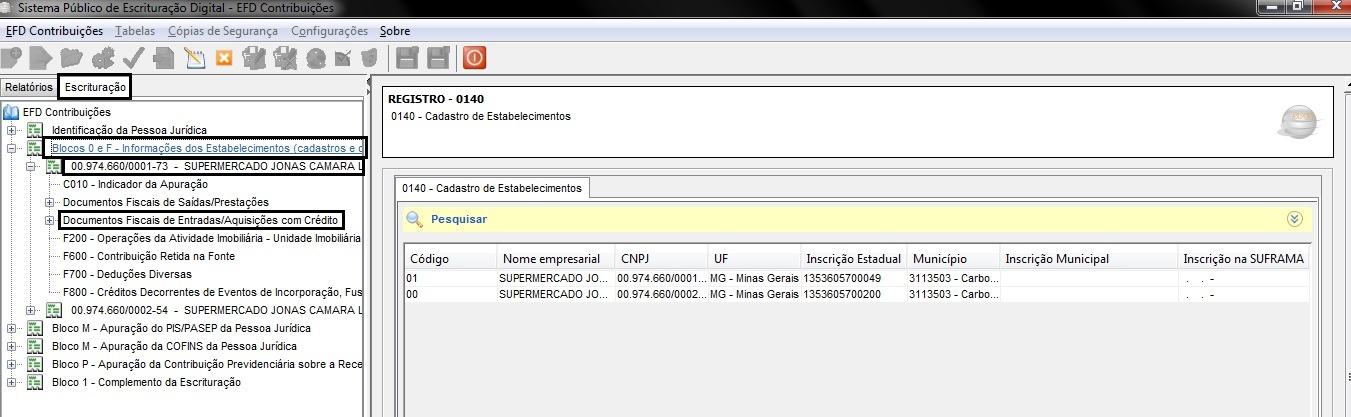Expand Identificação da Pessoa Jurídica node
The height and width of the screenshot is (417, 1351).
point(12,130)
